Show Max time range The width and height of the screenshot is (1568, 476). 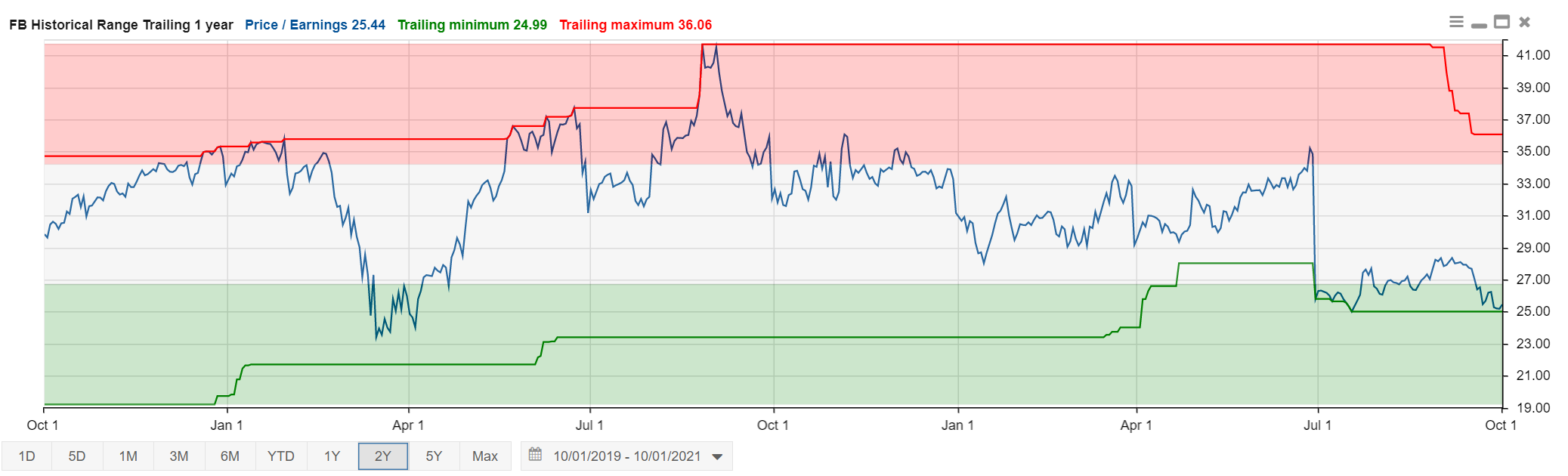(485, 456)
